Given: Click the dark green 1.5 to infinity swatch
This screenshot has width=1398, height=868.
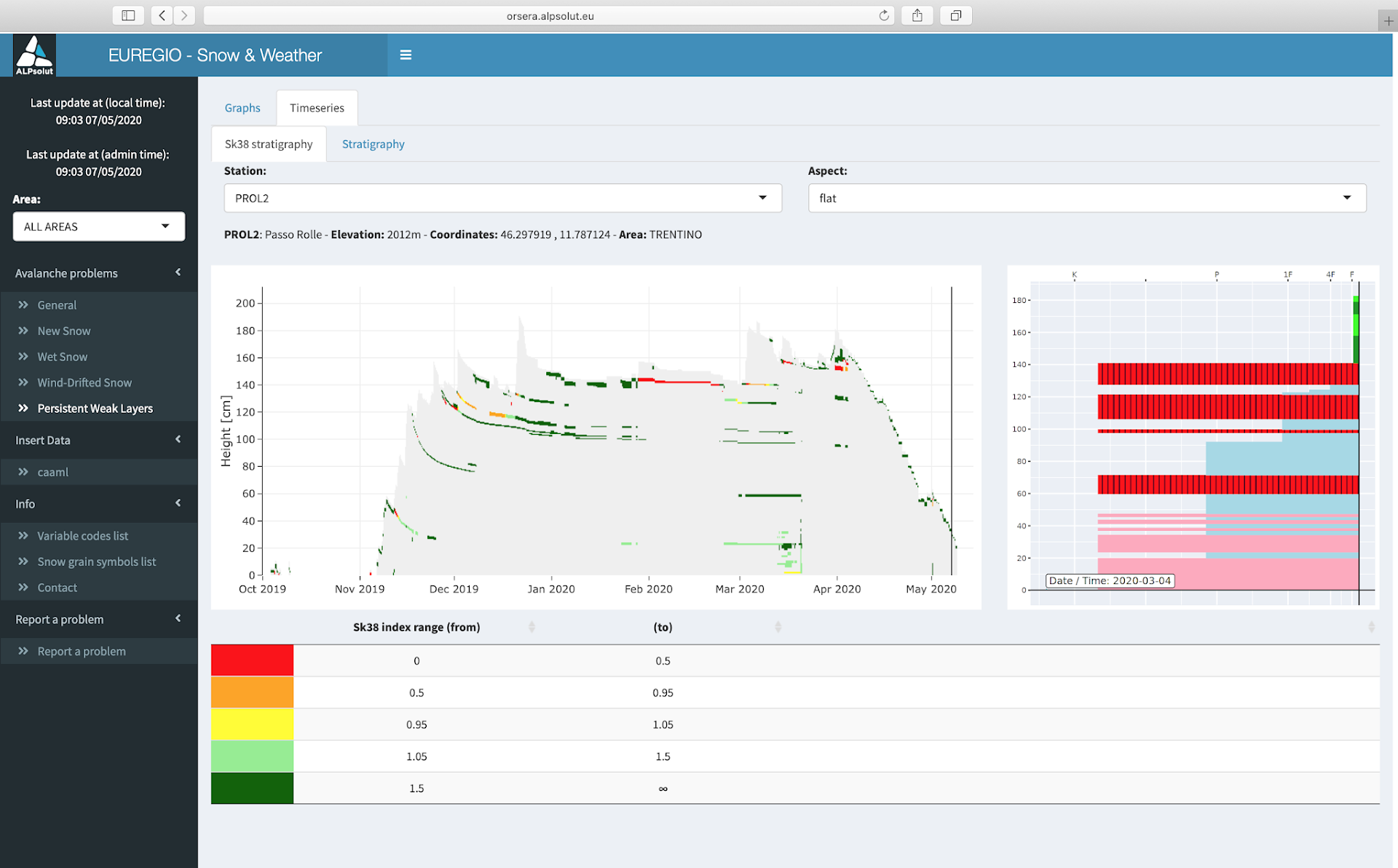Looking at the screenshot, I should point(252,788).
